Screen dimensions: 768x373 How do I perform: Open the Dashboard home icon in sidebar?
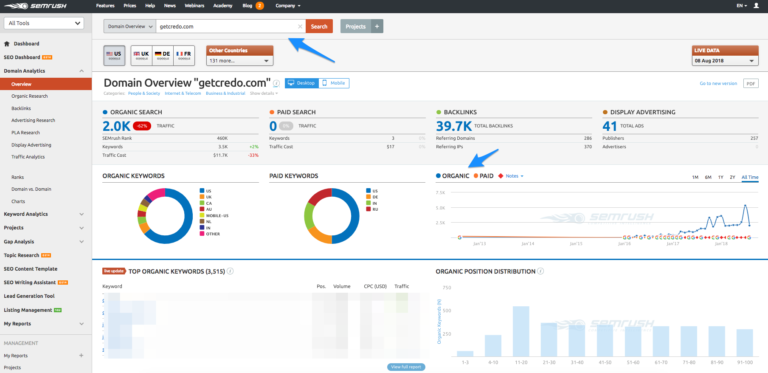click(6, 44)
